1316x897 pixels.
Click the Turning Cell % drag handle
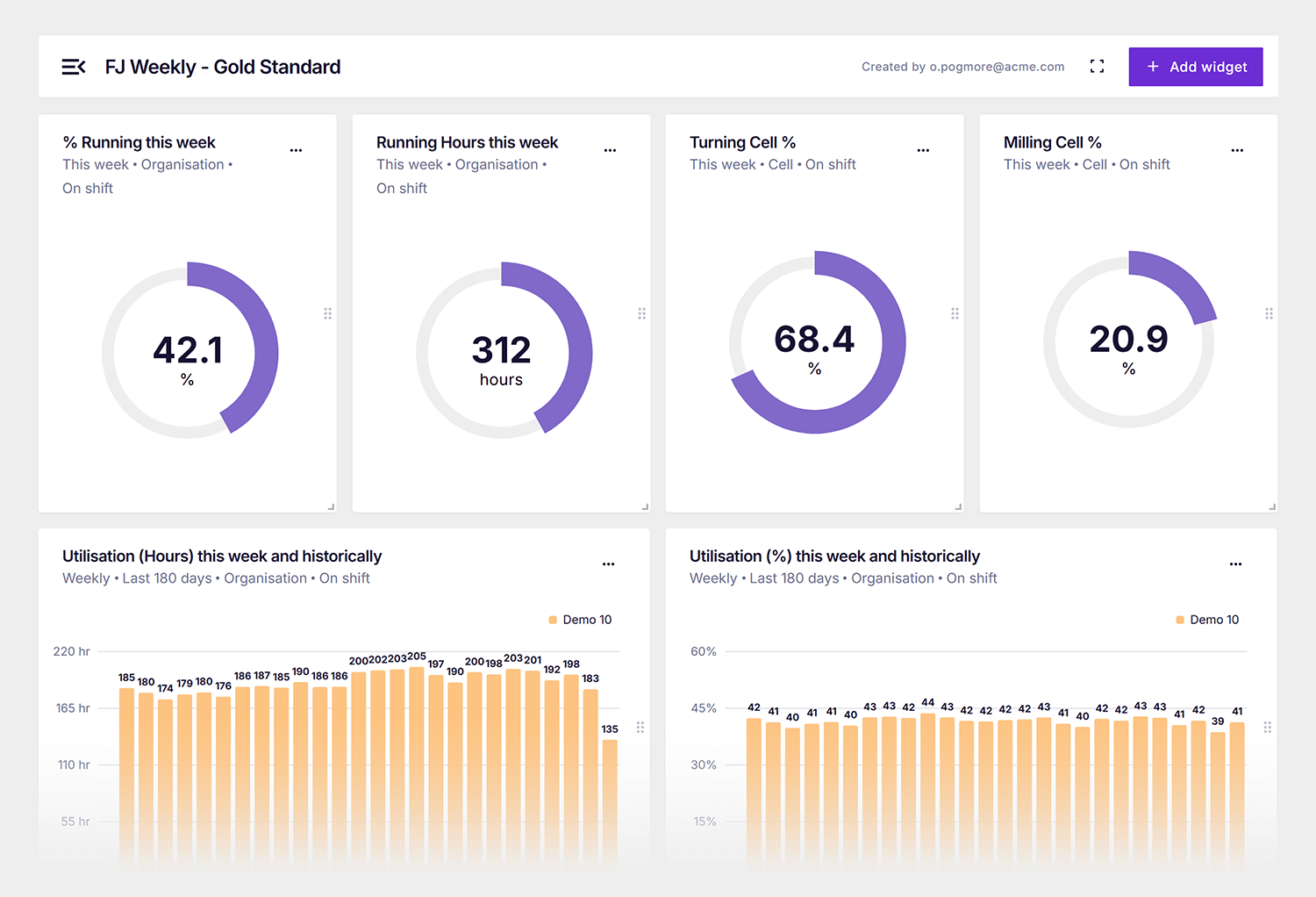click(x=955, y=313)
